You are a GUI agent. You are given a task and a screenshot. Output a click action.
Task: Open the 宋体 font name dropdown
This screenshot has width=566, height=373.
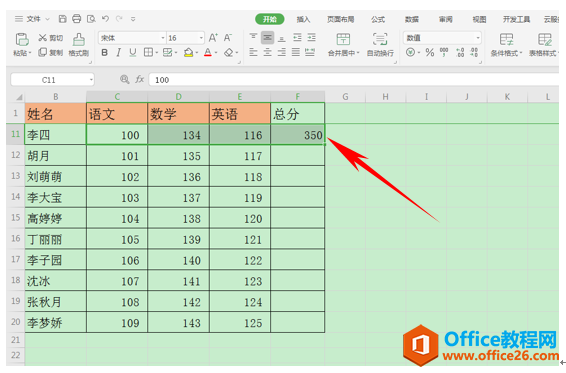coord(162,38)
